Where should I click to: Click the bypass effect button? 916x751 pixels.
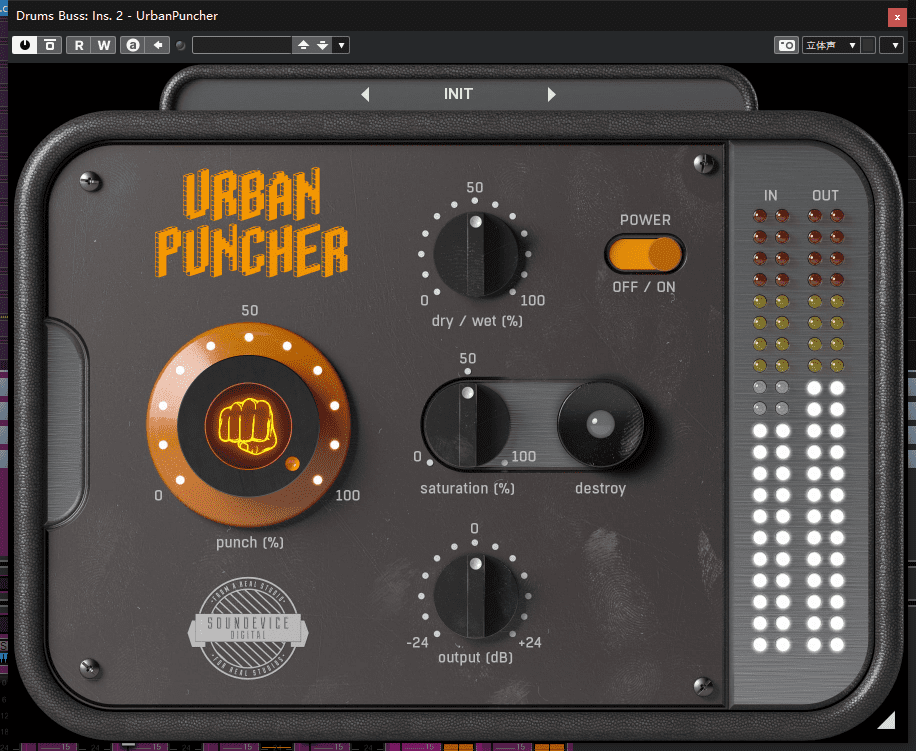50,45
